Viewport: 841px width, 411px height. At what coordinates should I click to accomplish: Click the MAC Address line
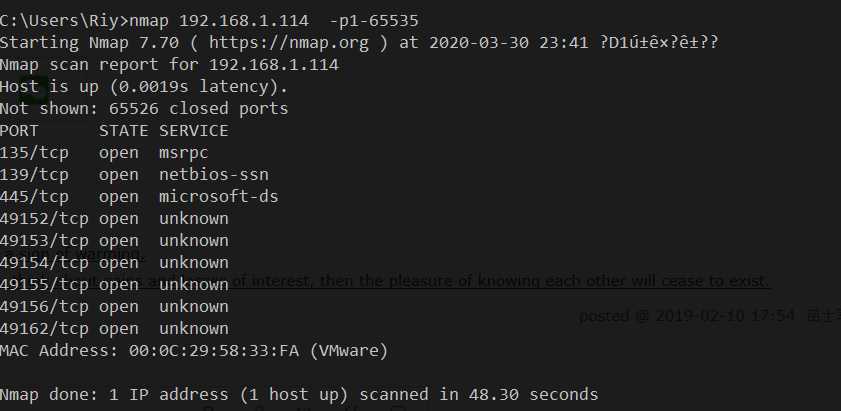(194, 351)
